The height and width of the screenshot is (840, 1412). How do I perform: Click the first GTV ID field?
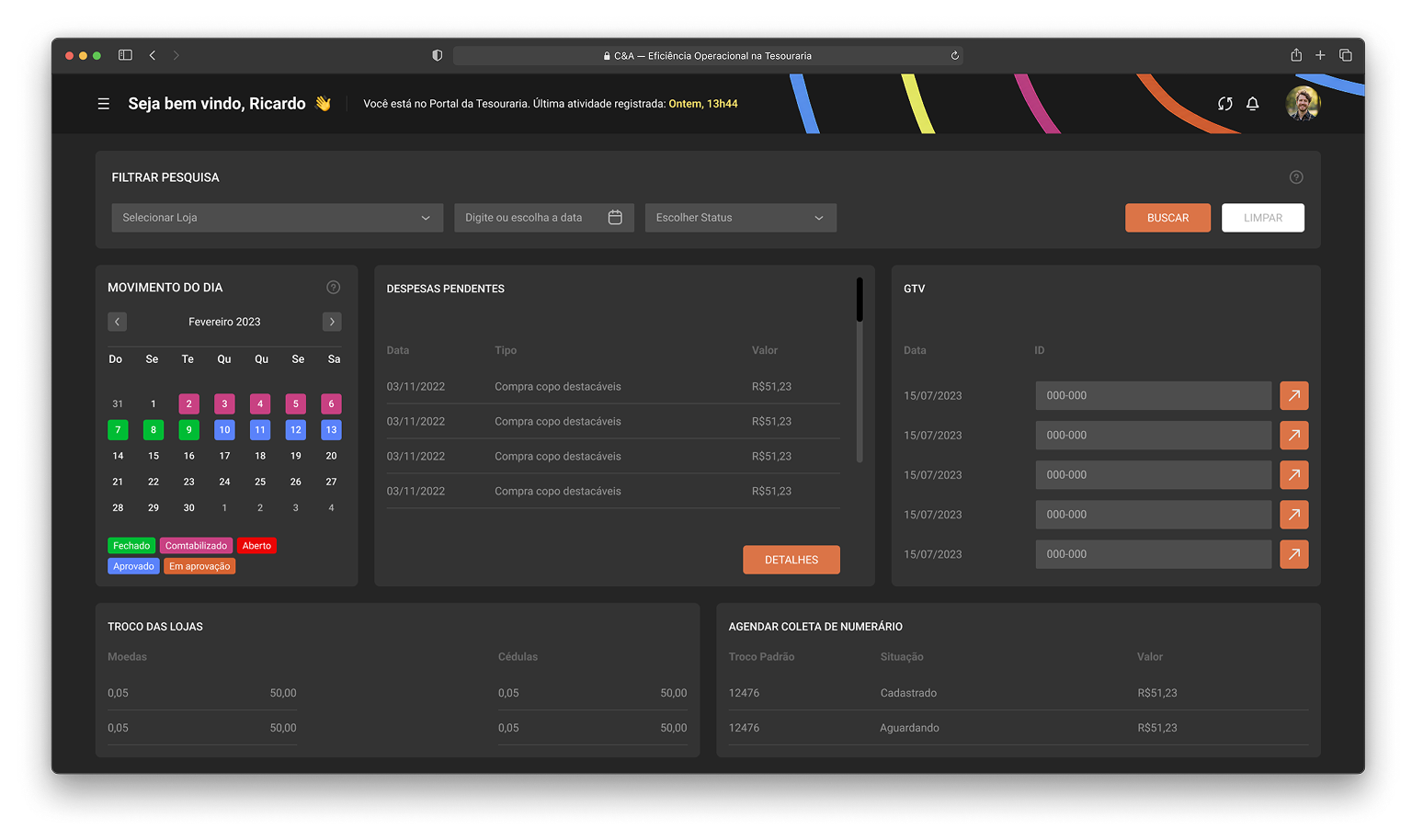1154,395
